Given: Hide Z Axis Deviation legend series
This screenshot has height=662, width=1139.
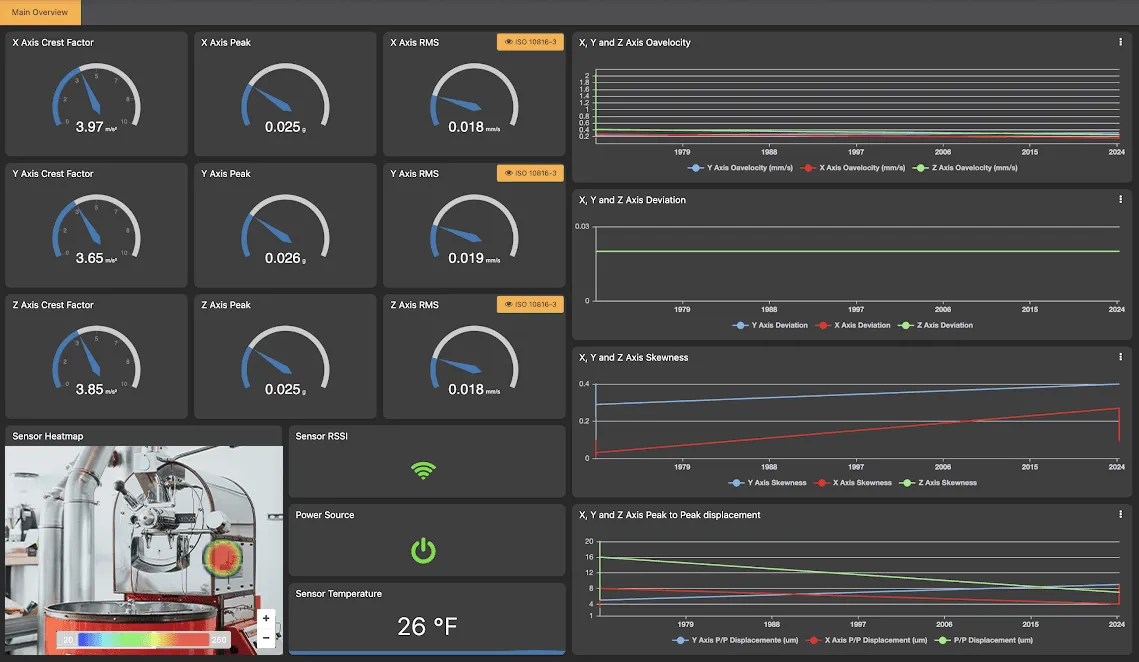Looking at the screenshot, I should [x=936, y=325].
